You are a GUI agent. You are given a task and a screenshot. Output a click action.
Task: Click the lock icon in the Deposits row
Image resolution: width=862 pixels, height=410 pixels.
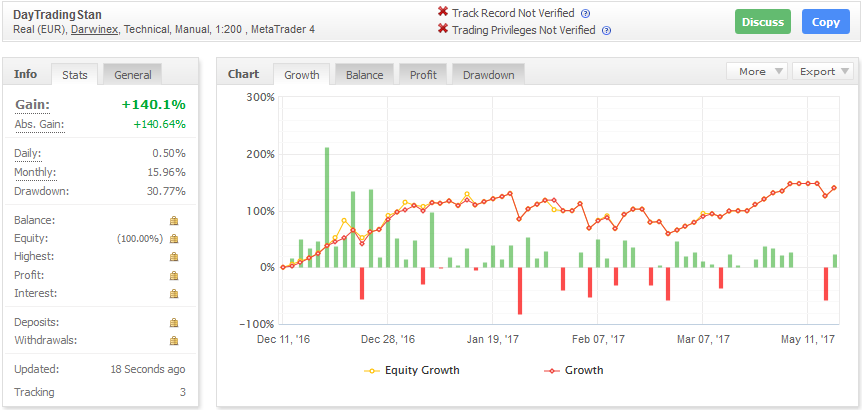click(x=174, y=322)
